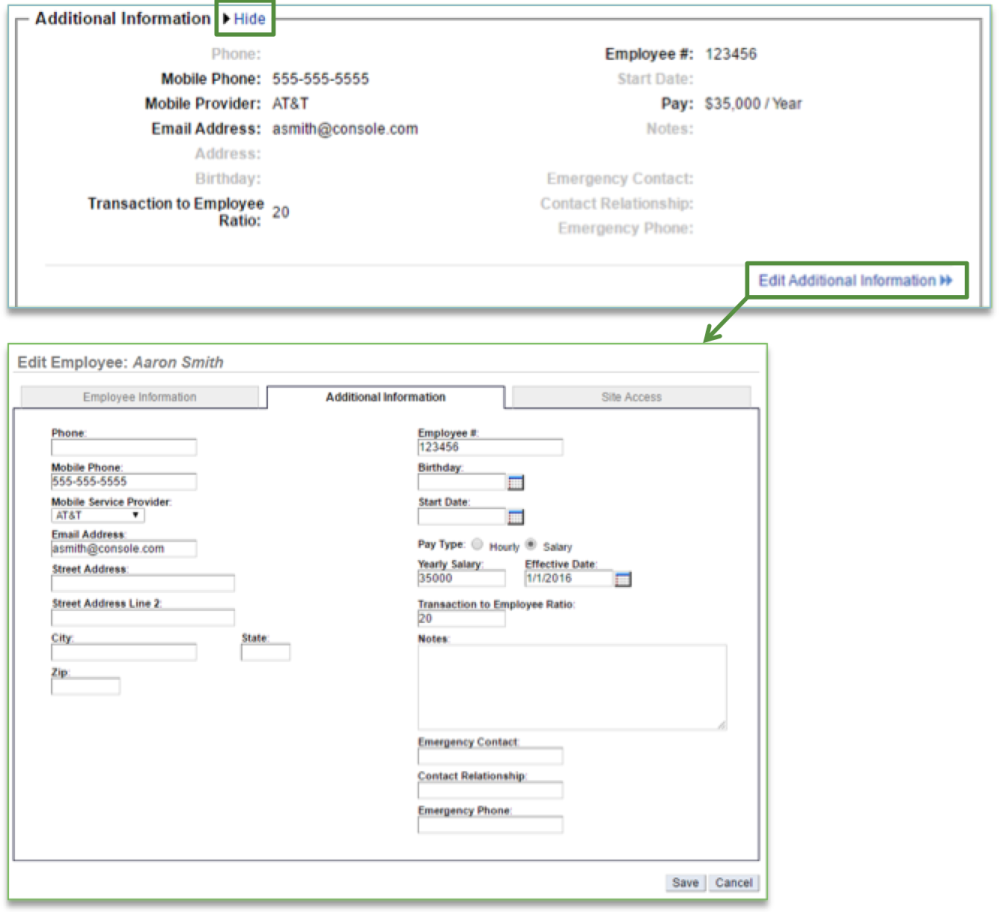Screen dimensions: 1000x912
Task: Focus the Emergency Phone input field
Action: [x=490, y=825]
